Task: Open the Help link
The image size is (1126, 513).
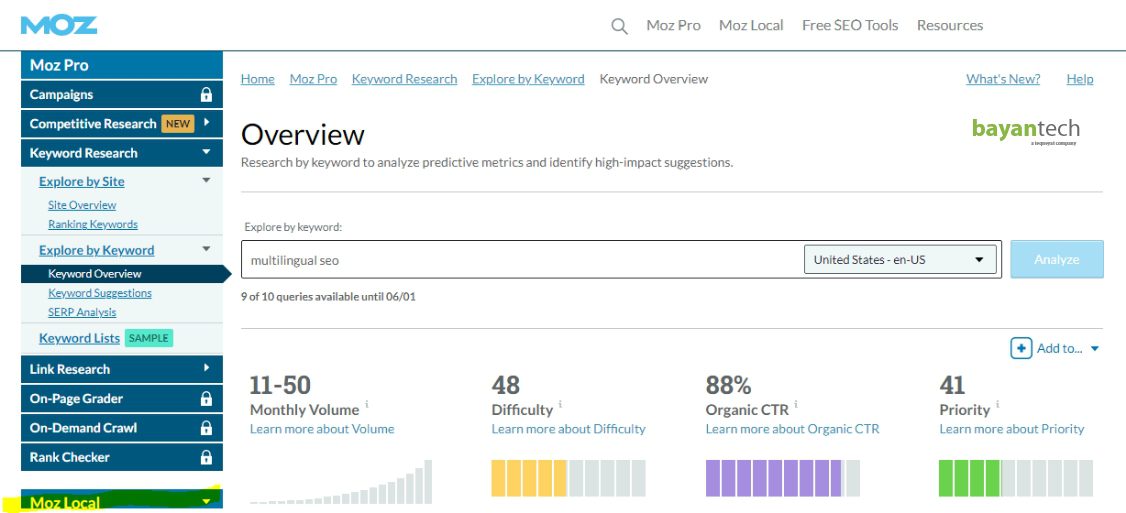Action: 1080,79
